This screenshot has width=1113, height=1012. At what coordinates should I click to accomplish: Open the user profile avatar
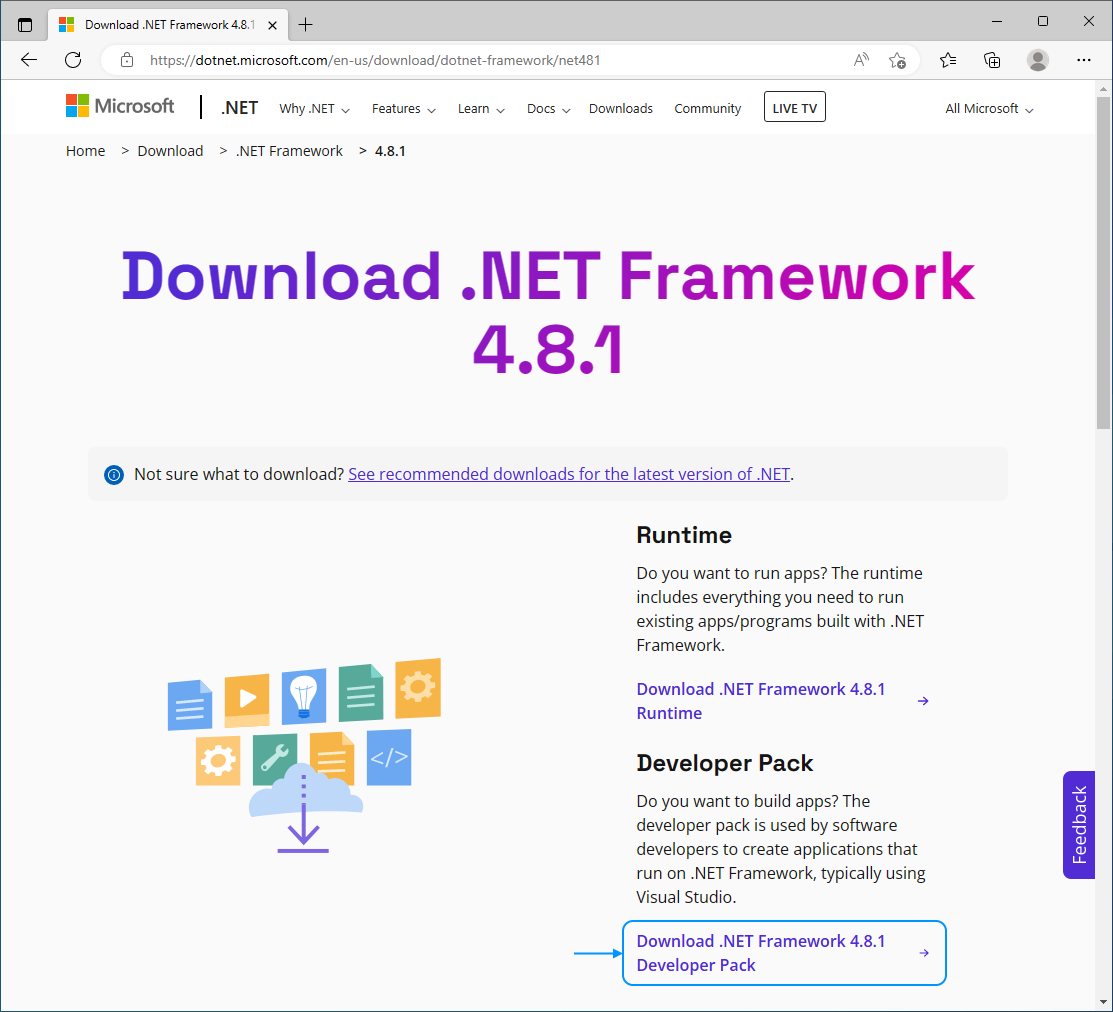tap(1038, 60)
